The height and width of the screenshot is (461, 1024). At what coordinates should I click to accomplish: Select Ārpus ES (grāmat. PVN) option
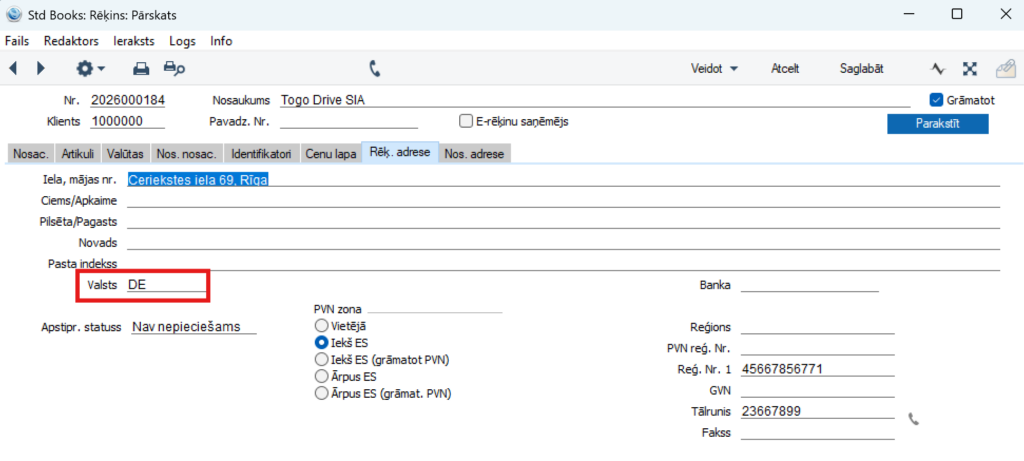click(x=321, y=393)
